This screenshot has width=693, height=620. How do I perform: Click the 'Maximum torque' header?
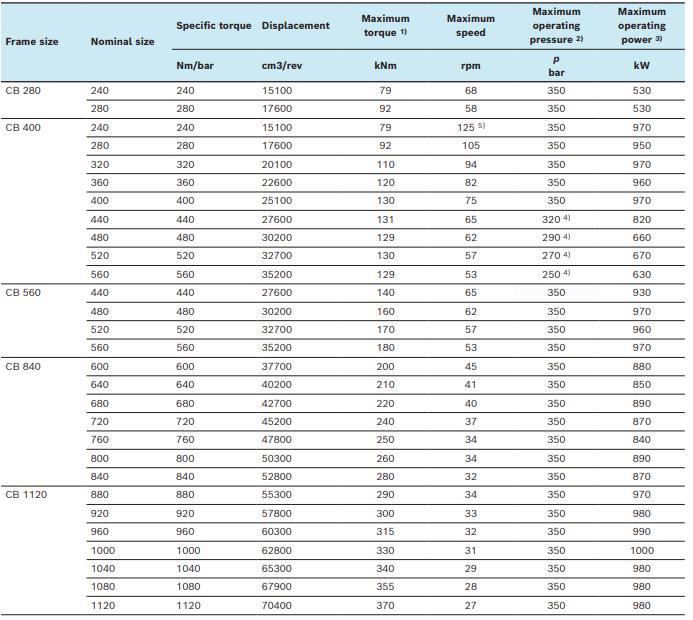385,26
